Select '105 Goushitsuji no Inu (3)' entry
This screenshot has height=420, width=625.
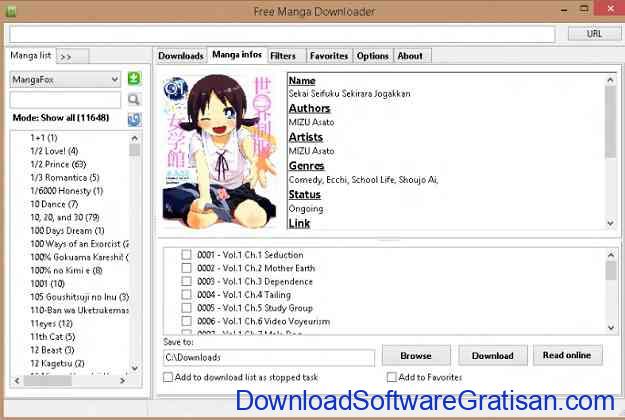point(79,297)
